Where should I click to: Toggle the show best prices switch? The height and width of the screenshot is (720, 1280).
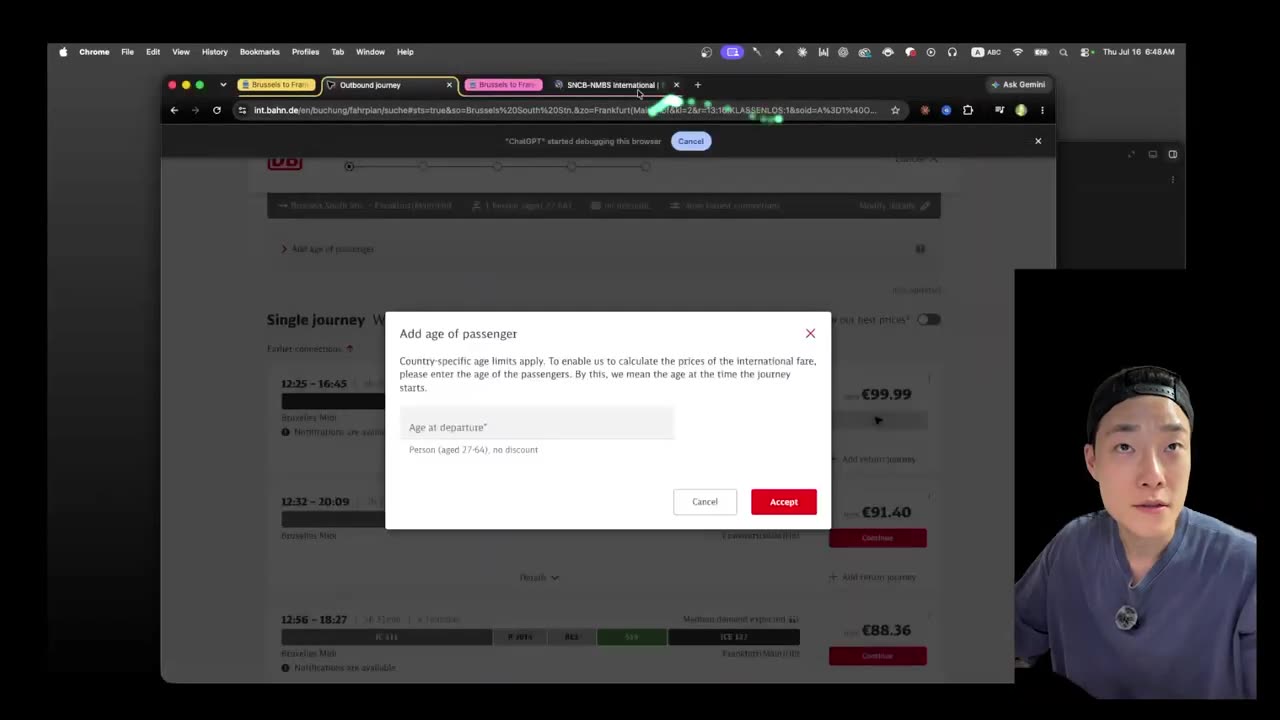coord(929,320)
